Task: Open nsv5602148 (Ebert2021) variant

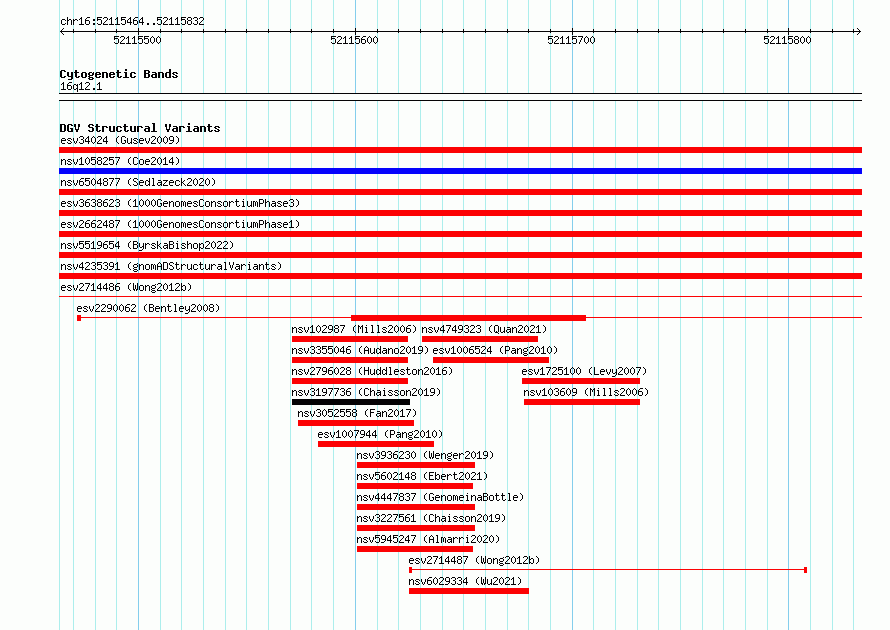Action: point(422,476)
